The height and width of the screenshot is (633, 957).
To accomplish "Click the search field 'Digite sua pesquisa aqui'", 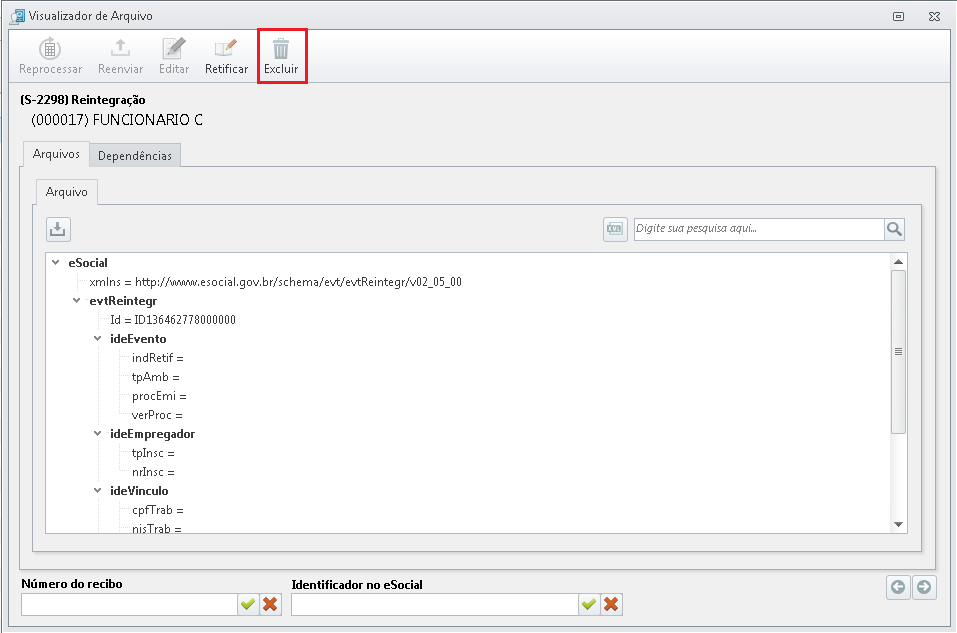I will coord(759,229).
